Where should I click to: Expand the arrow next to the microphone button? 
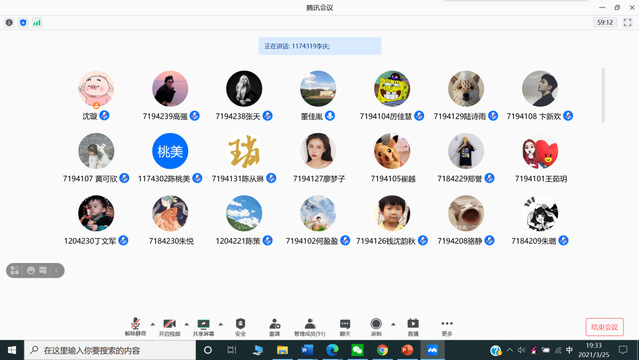[x=152, y=324]
